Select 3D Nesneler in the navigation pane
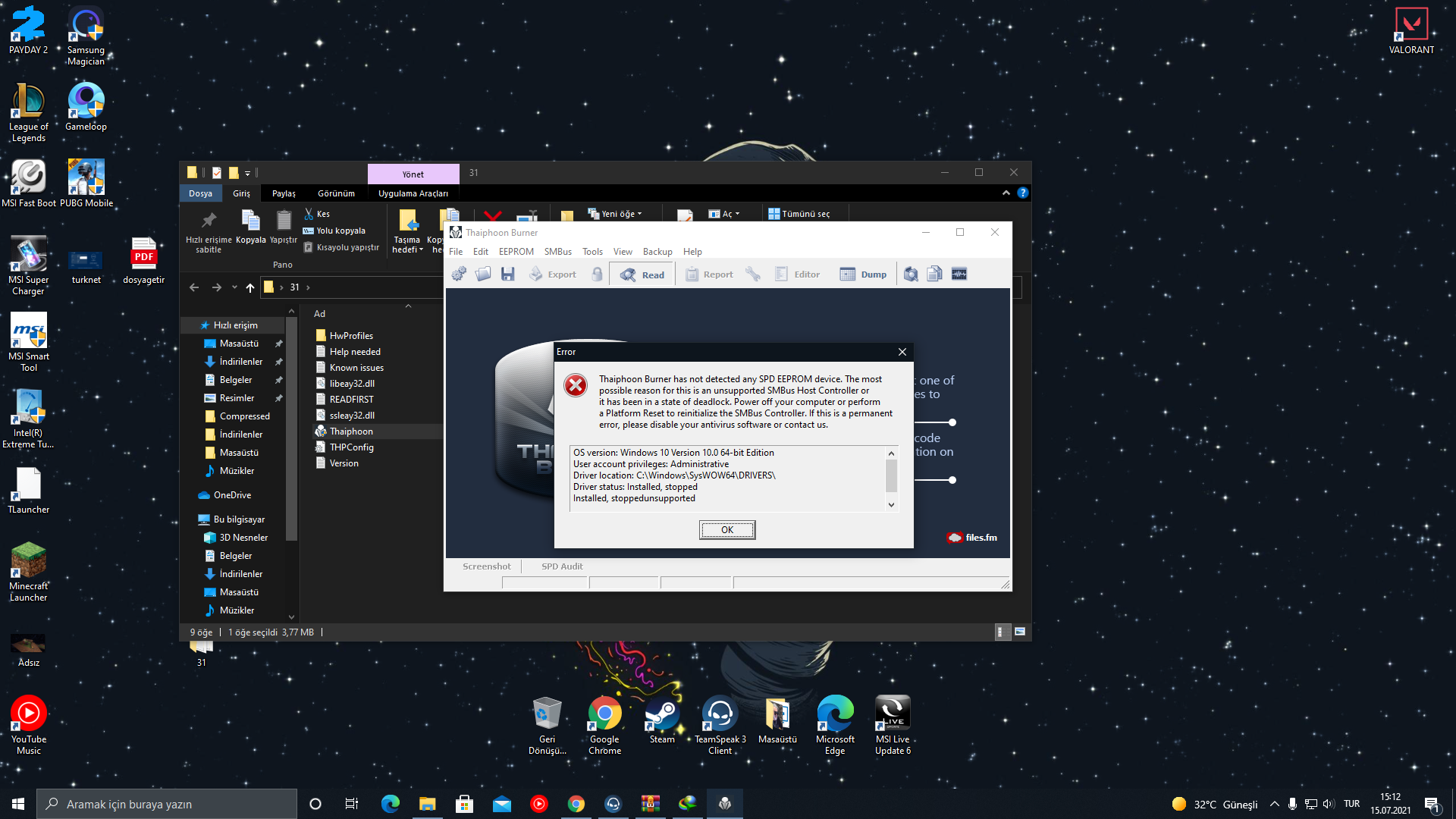The image size is (1456, 819). (243, 538)
